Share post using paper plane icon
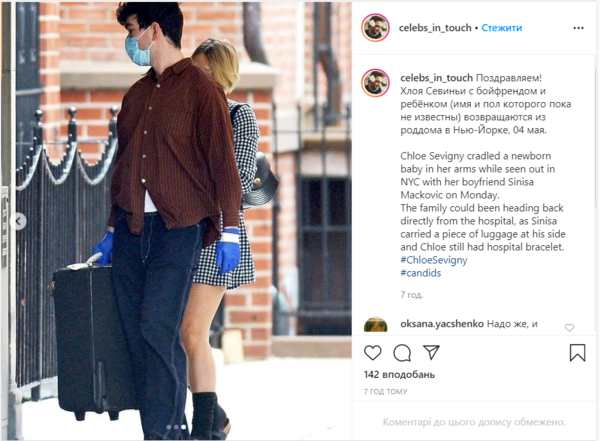 431,353
